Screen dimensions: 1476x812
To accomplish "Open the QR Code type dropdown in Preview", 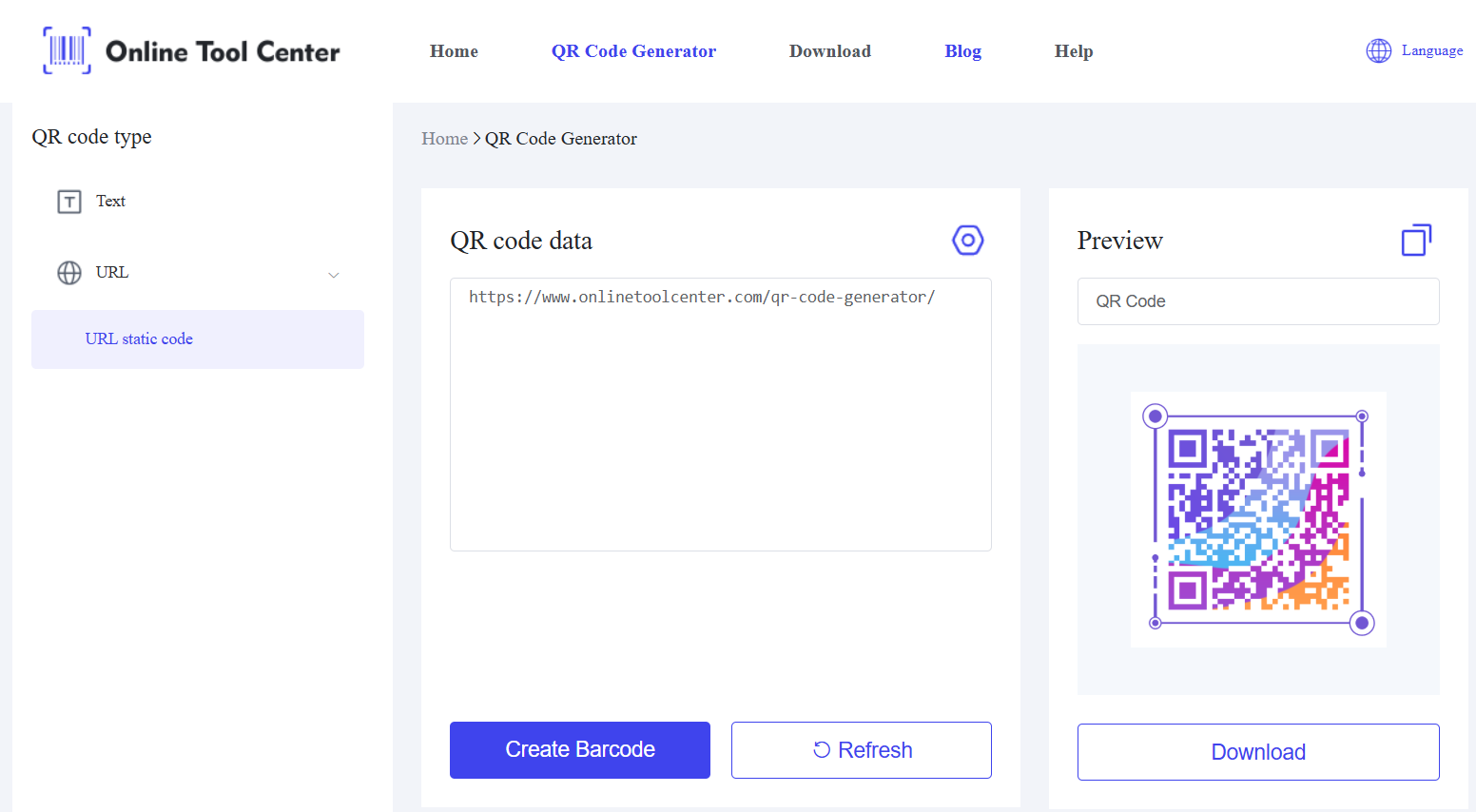I will 1258,301.
